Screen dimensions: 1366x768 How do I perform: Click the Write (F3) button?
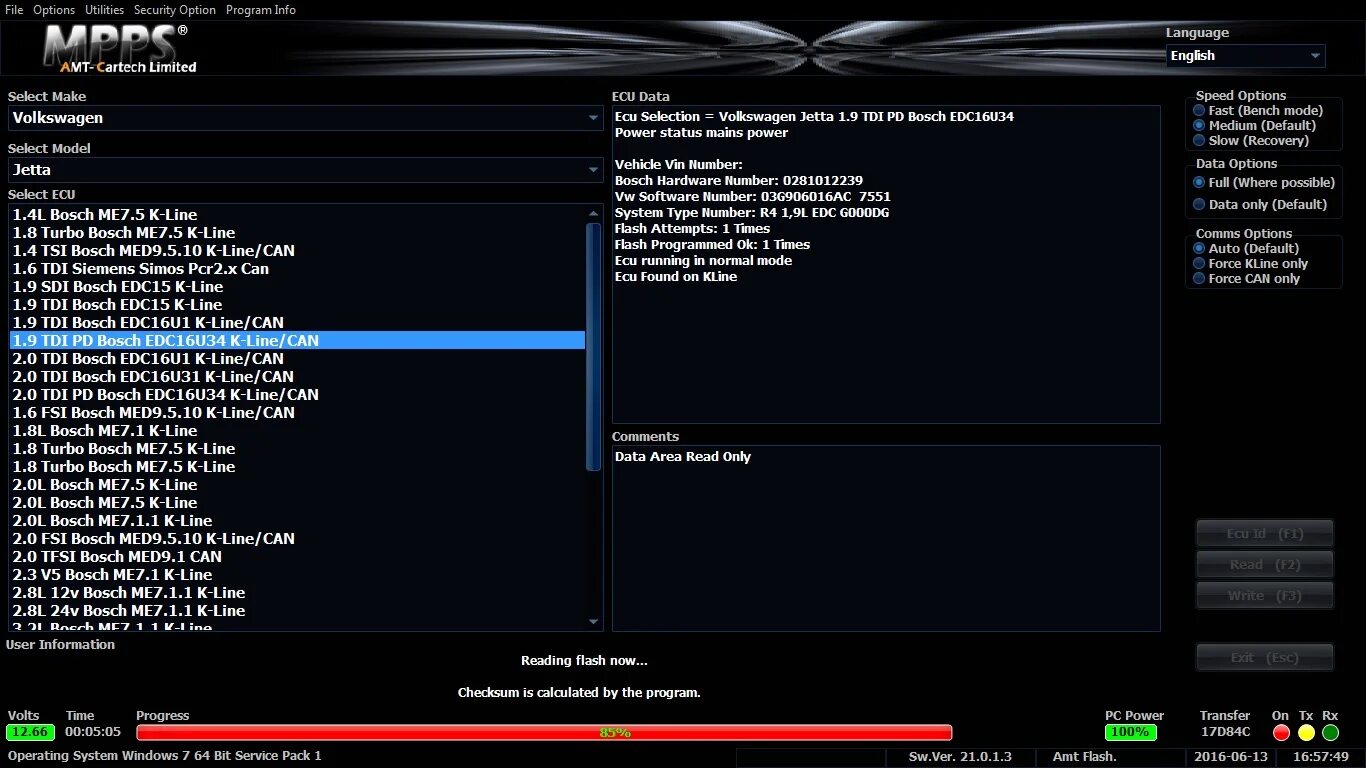1265,596
